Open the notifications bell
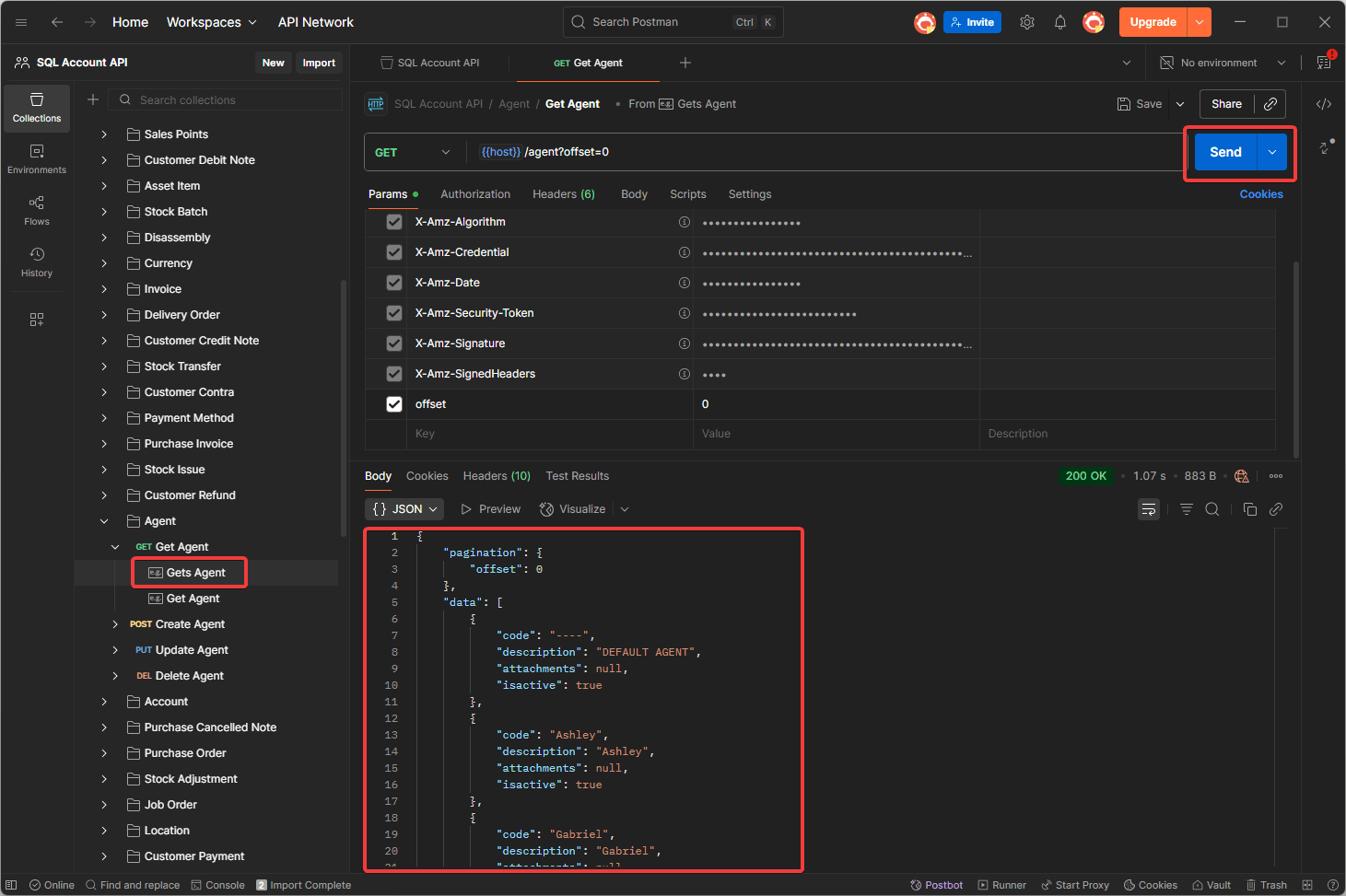The height and width of the screenshot is (896, 1346). pos(1060,22)
